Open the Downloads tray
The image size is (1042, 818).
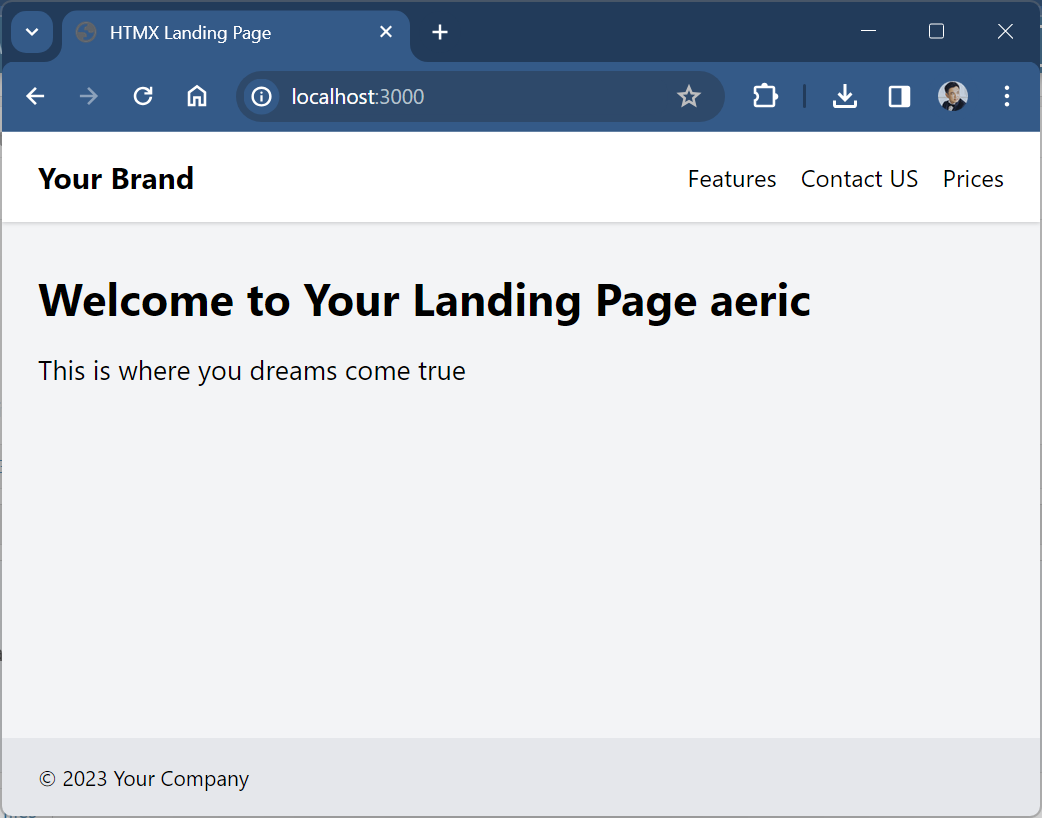click(x=845, y=96)
